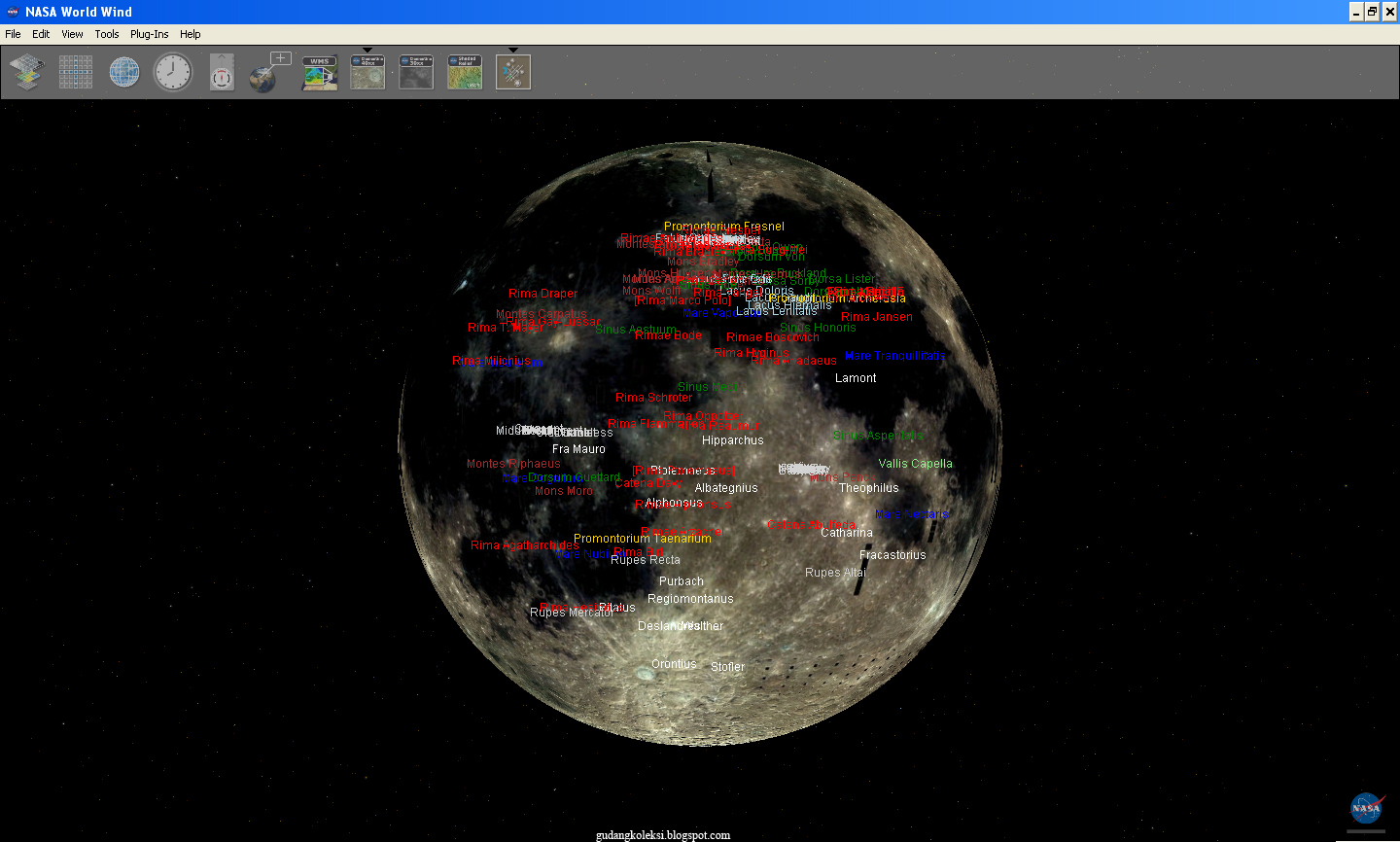This screenshot has width=1400, height=842.
Task: Click the Purbach crater label
Action: [x=682, y=581]
